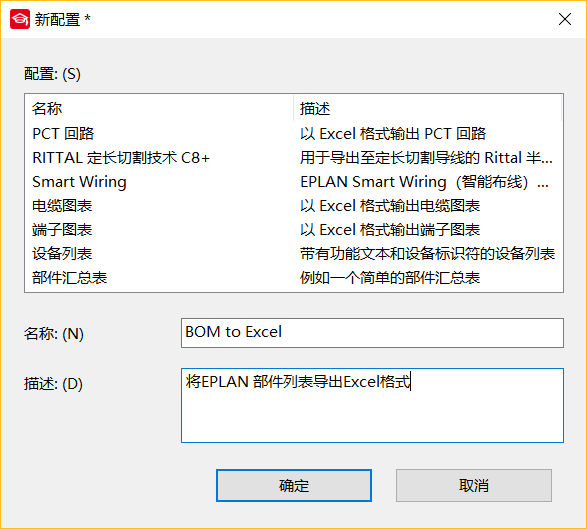
Task: Click the EPLAN Smart Wiring description cell
Action: pyautogui.click(x=425, y=182)
